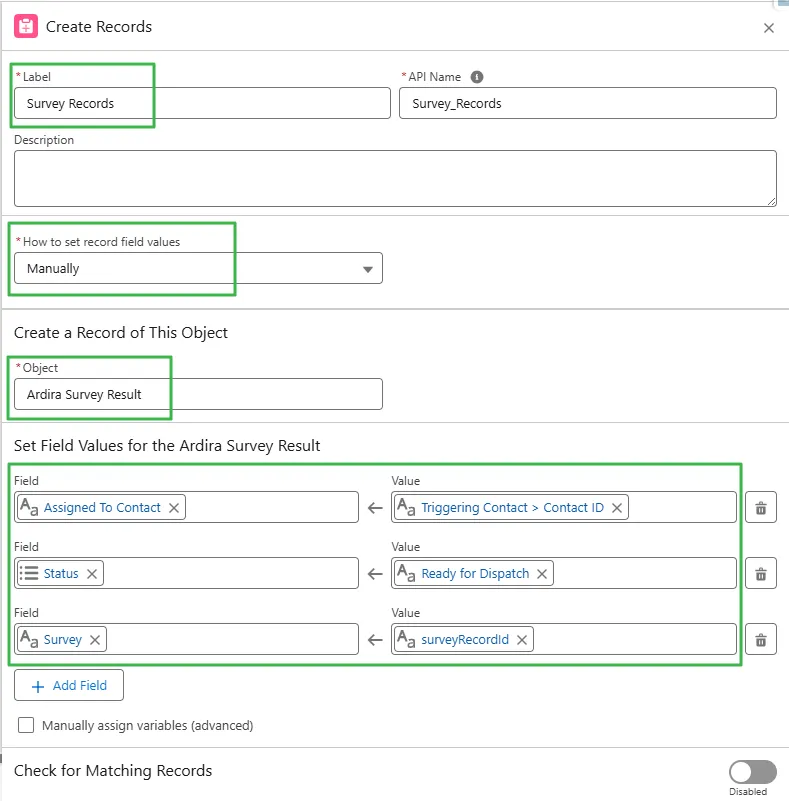Delete the Assigned To Contact field row
The image size is (789, 801).
tap(761, 507)
